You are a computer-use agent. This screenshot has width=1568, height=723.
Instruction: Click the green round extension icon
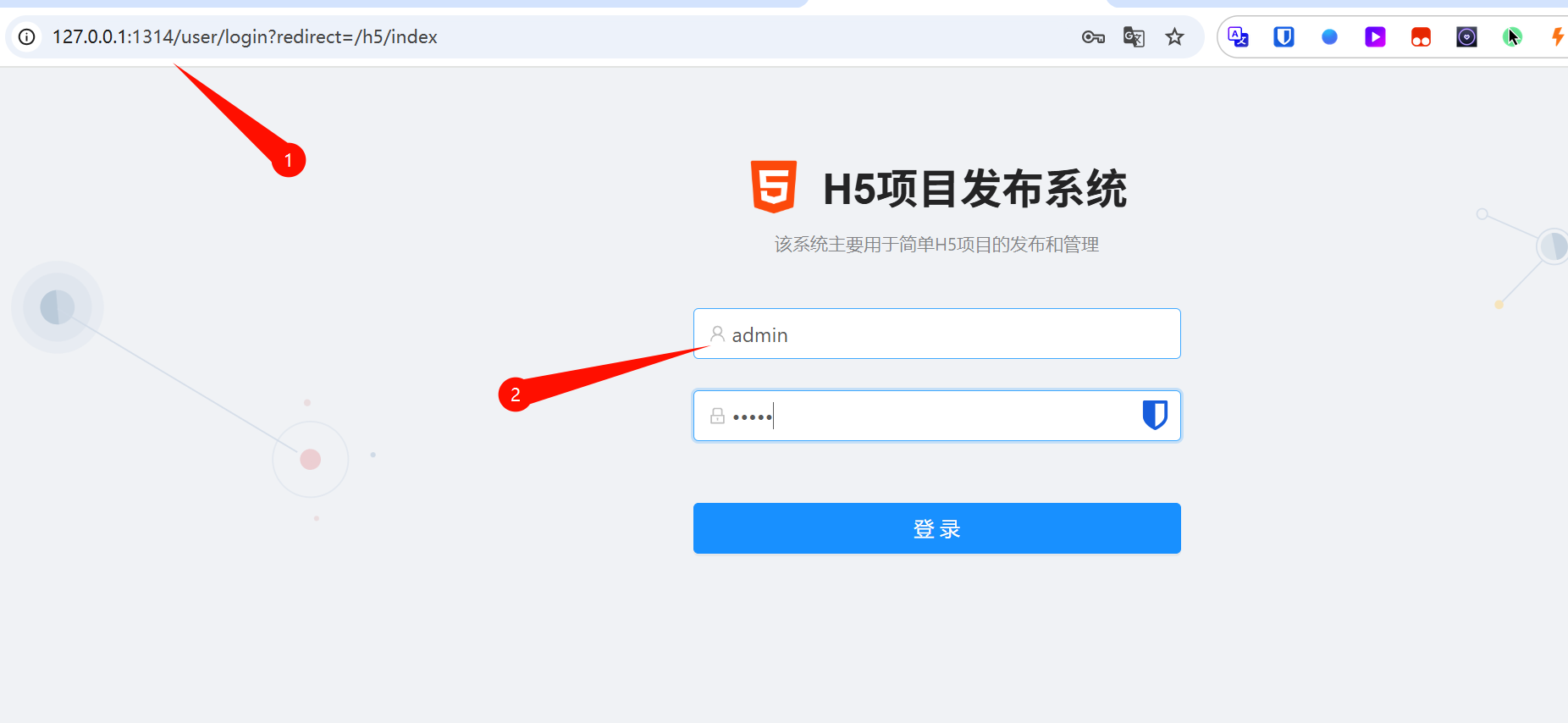[x=1512, y=37]
